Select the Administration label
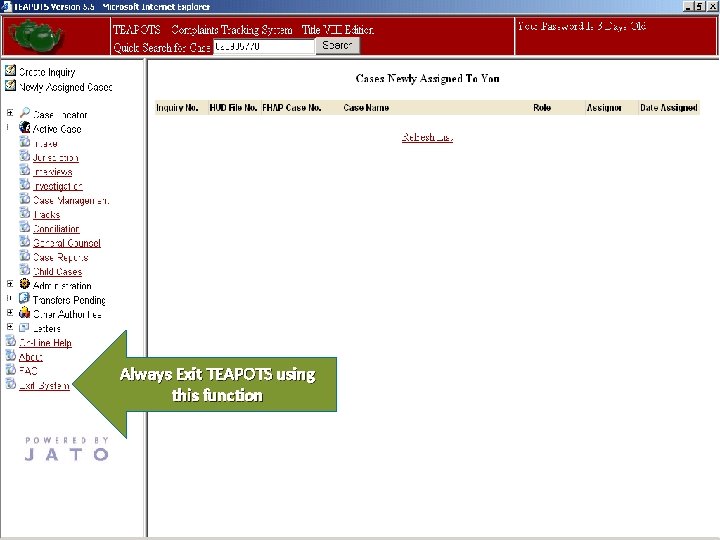 62,286
